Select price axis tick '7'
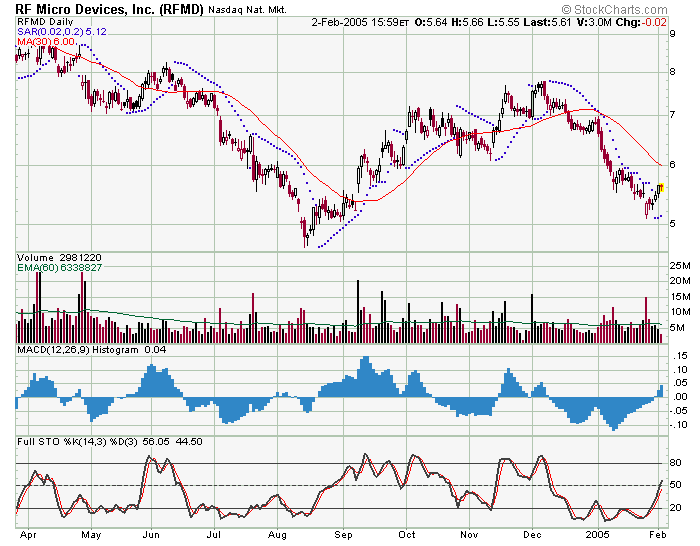This screenshot has width=700, height=546. 673,114
